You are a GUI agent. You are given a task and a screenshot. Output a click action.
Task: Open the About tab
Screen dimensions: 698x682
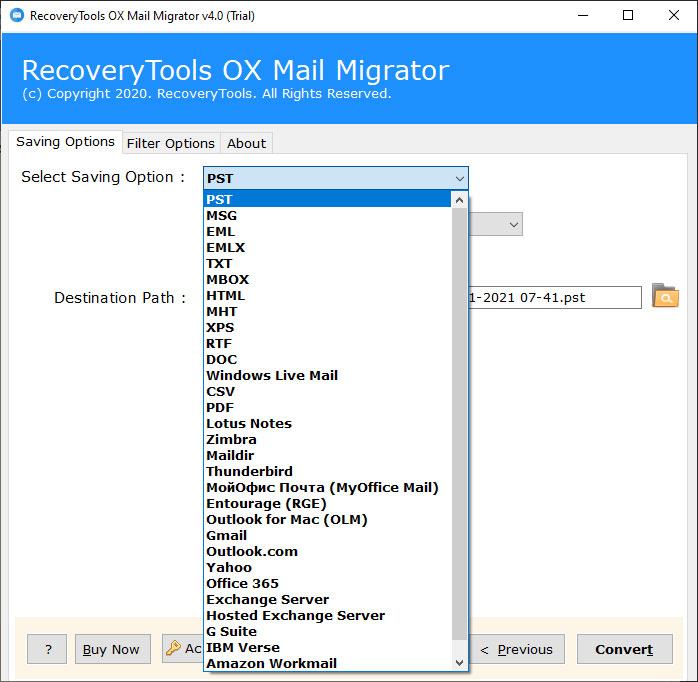point(246,143)
